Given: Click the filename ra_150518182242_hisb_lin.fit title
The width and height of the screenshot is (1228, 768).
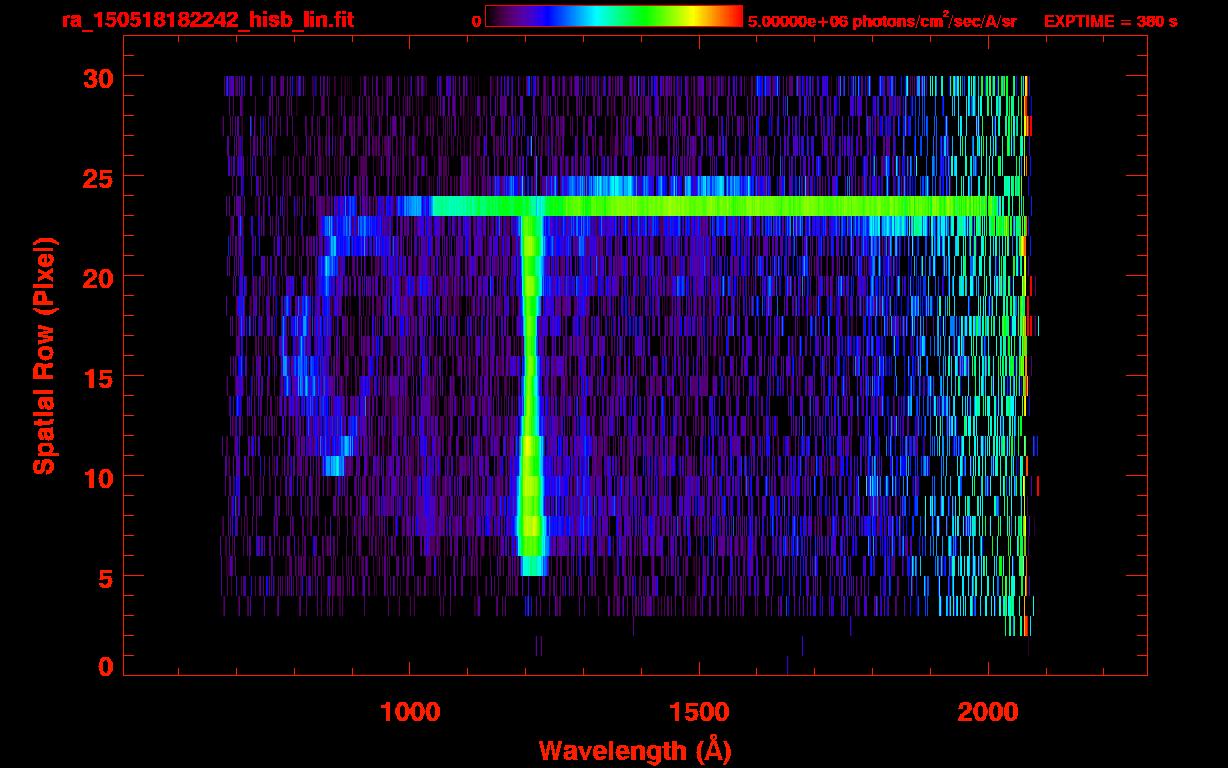Looking at the screenshot, I should (206, 20).
